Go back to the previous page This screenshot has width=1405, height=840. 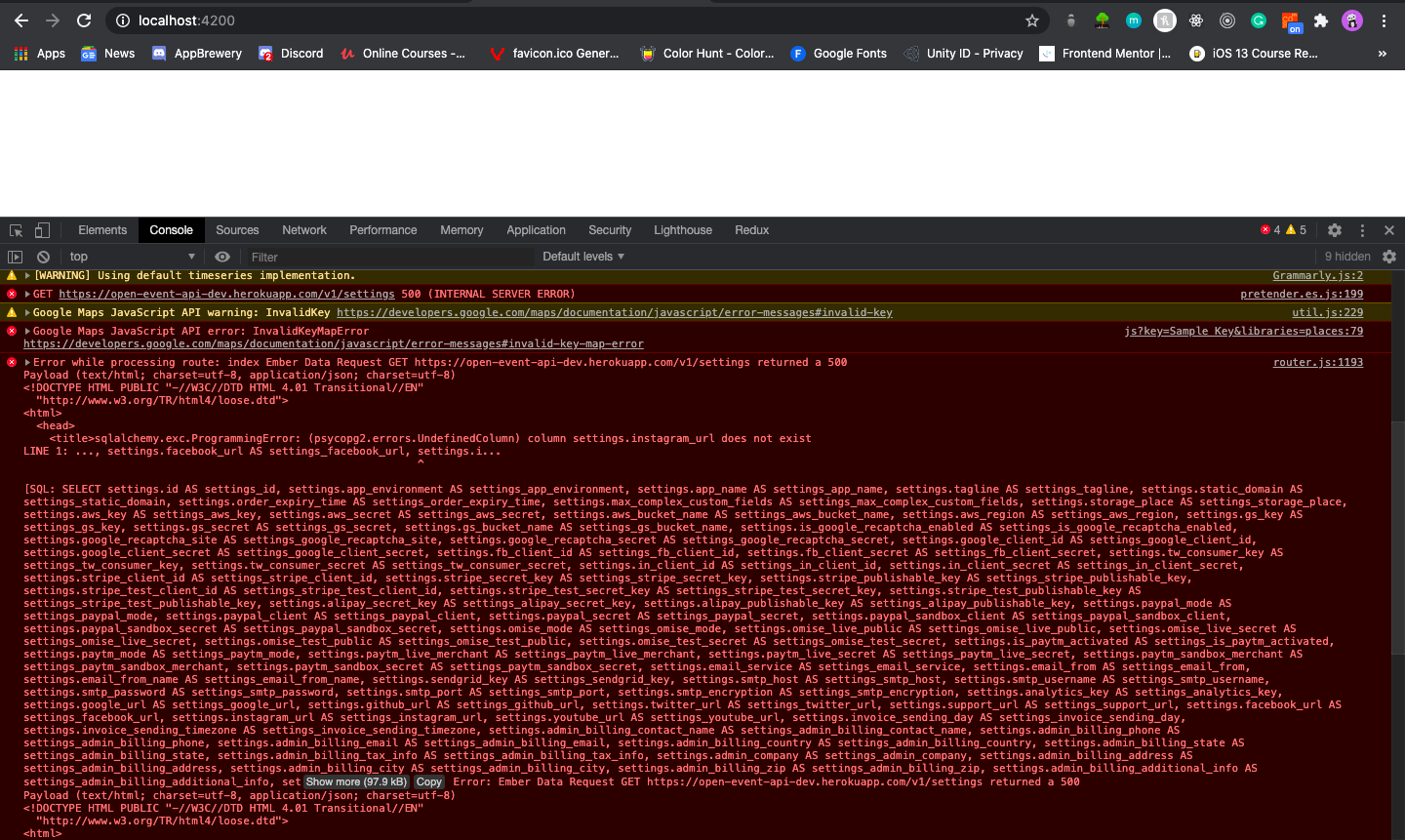click(x=21, y=20)
